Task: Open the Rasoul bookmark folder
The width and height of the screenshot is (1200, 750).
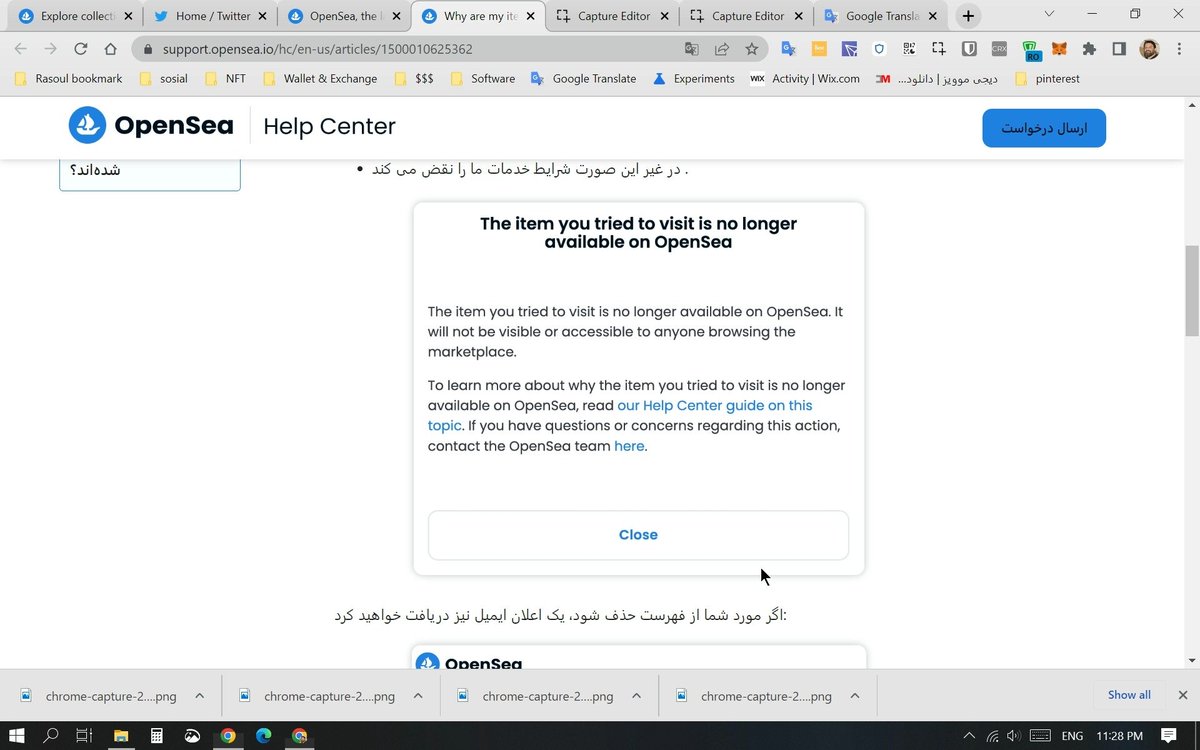Action: [x=68, y=79]
